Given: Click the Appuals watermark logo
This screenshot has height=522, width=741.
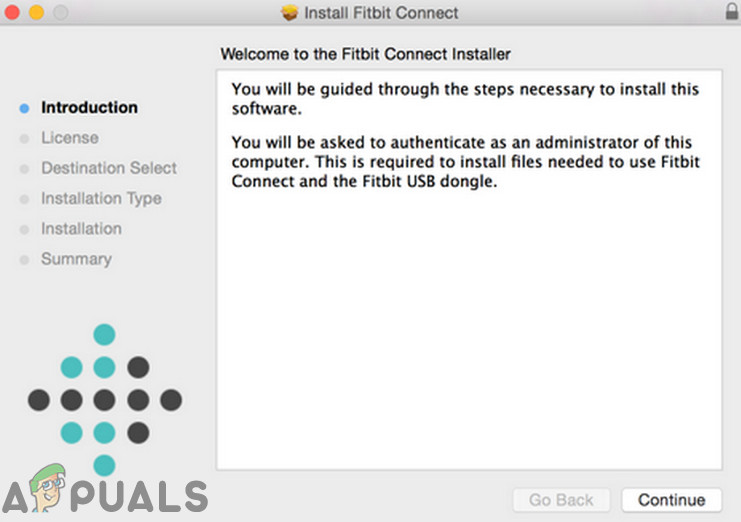Looking at the screenshot, I should pyautogui.click(x=104, y=495).
